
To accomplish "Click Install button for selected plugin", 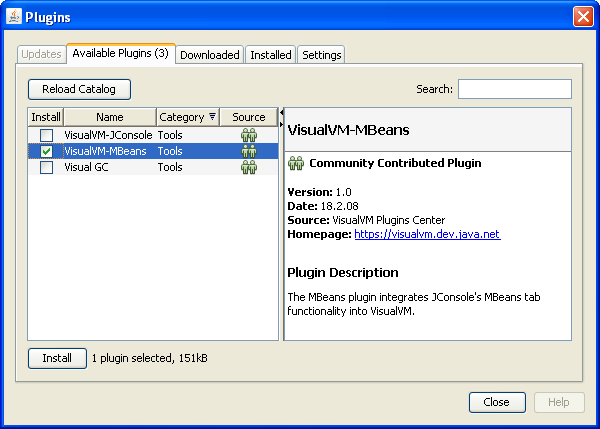I will [x=57, y=358].
